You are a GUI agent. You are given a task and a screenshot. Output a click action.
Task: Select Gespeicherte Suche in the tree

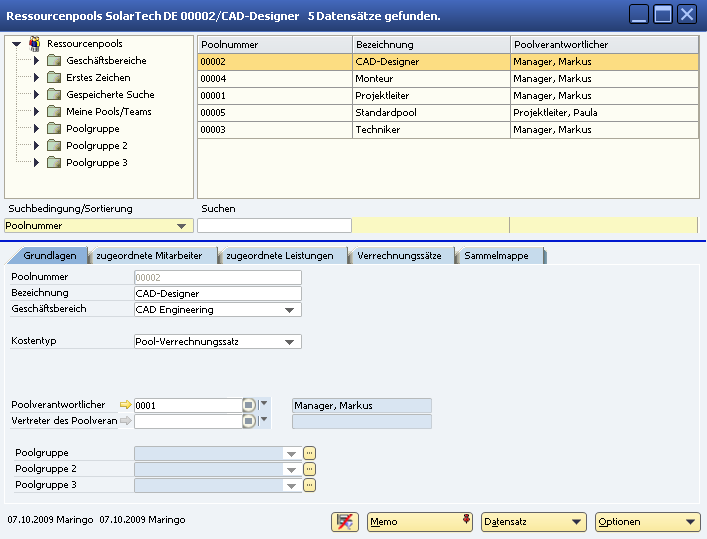click(110, 95)
